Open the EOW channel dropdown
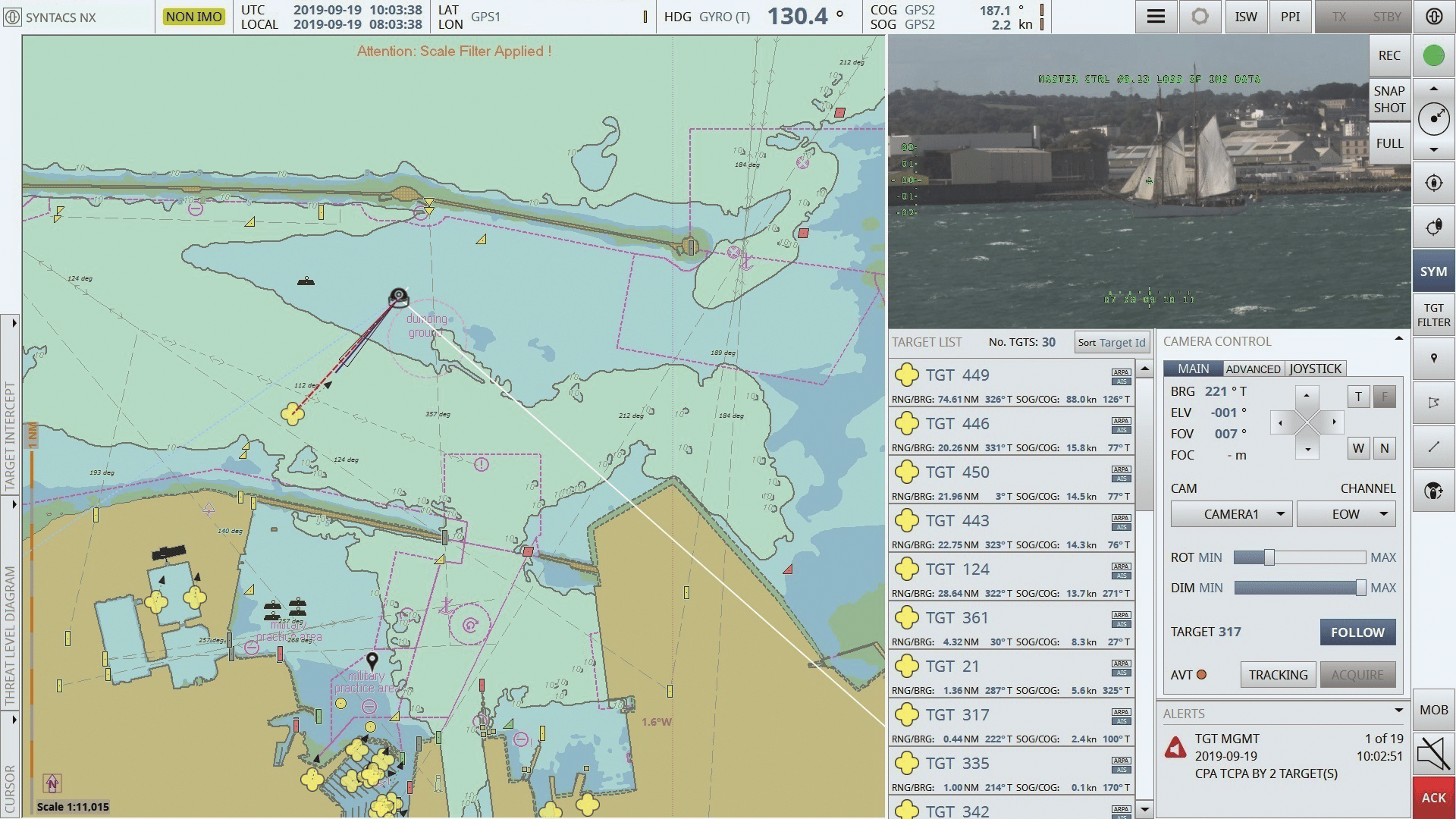Screen dimensions: 1456x819 (x=1346, y=514)
